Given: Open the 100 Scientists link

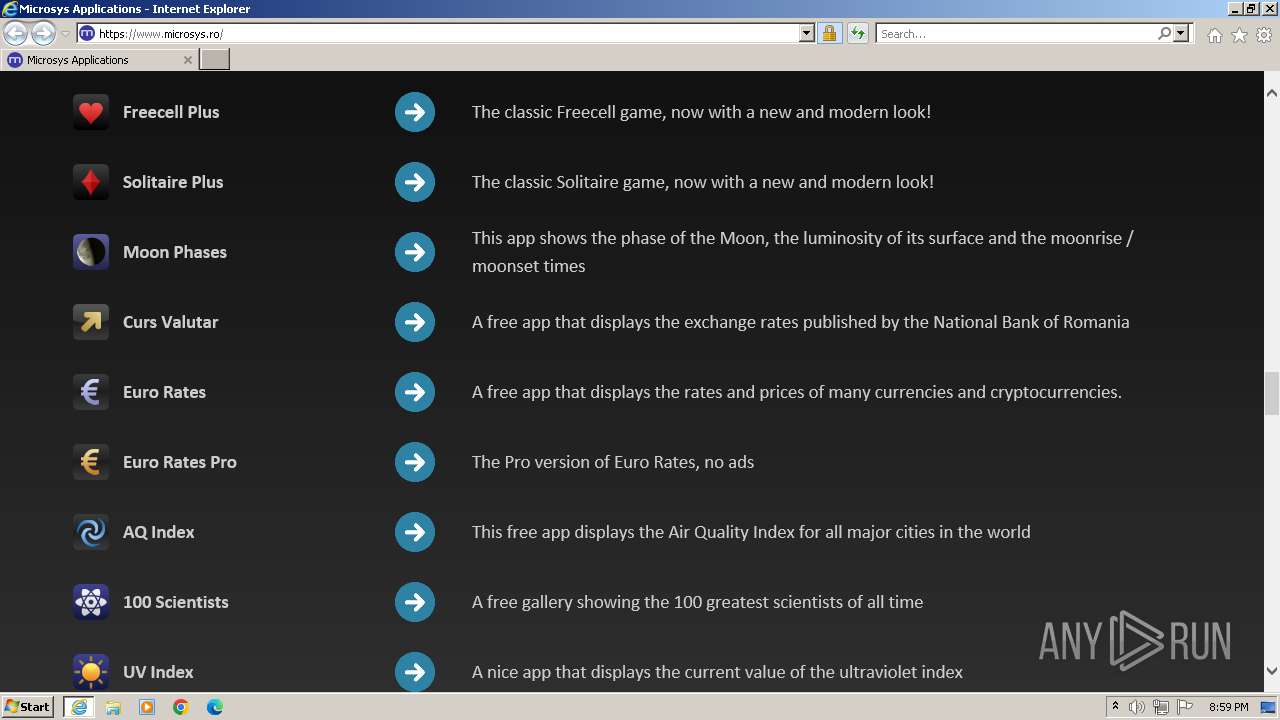Looking at the screenshot, I should pos(176,602).
